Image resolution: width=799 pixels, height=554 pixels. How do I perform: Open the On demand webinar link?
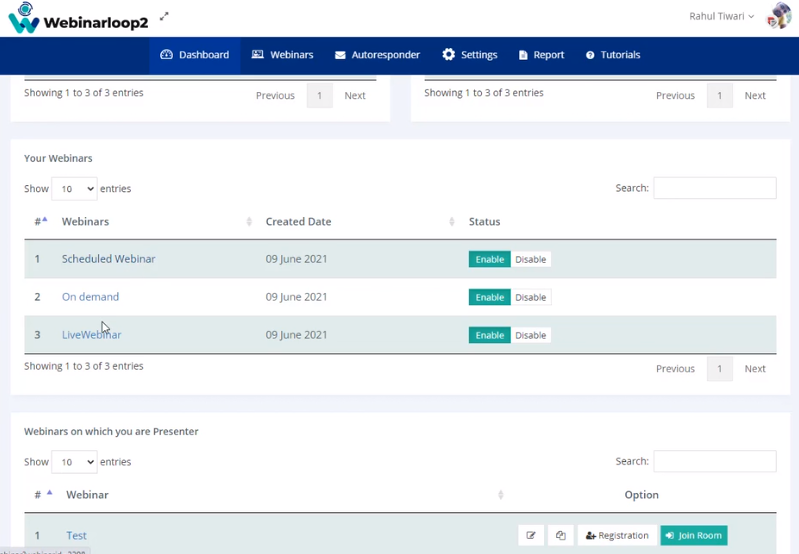(x=90, y=297)
